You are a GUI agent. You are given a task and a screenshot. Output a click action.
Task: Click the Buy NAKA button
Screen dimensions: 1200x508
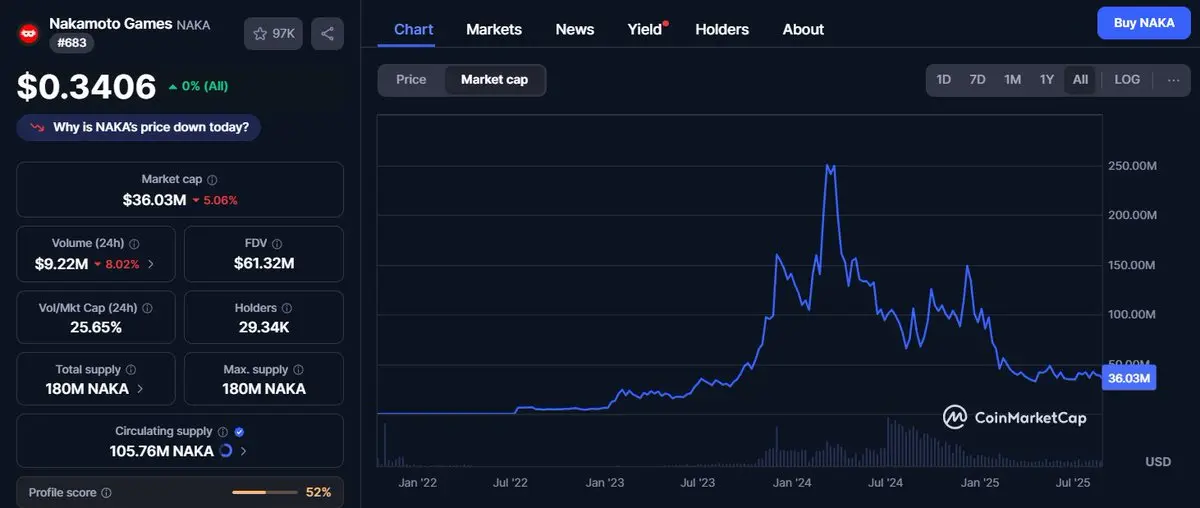(x=1144, y=23)
